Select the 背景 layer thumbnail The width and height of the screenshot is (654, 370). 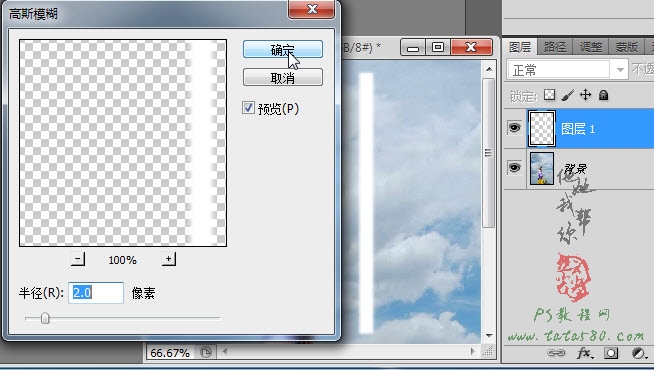[x=542, y=168]
